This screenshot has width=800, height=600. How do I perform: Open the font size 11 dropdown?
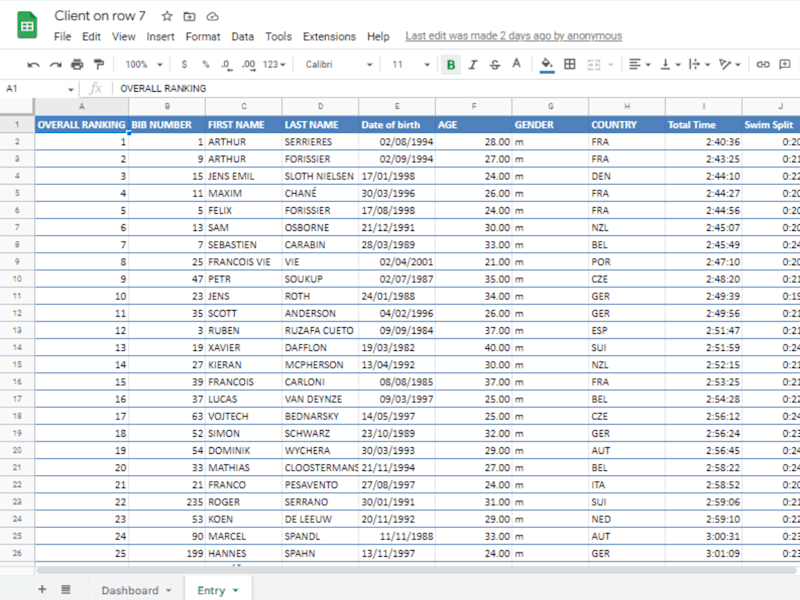(x=411, y=64)
